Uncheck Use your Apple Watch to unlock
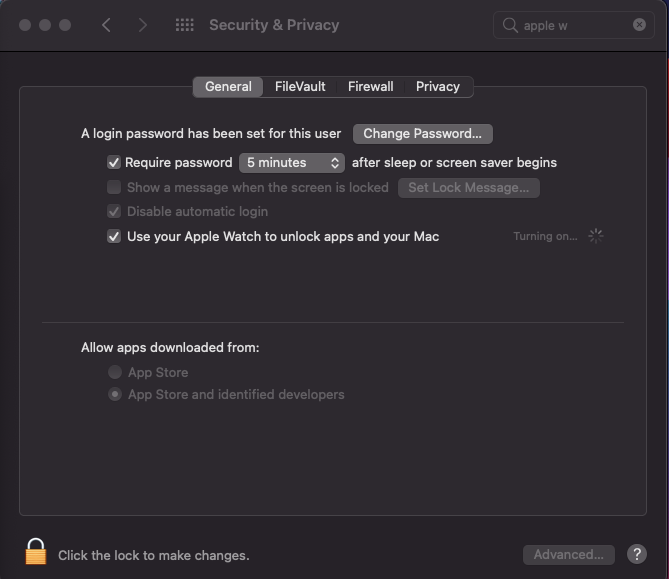669x579 pixels. coord(114,237)
